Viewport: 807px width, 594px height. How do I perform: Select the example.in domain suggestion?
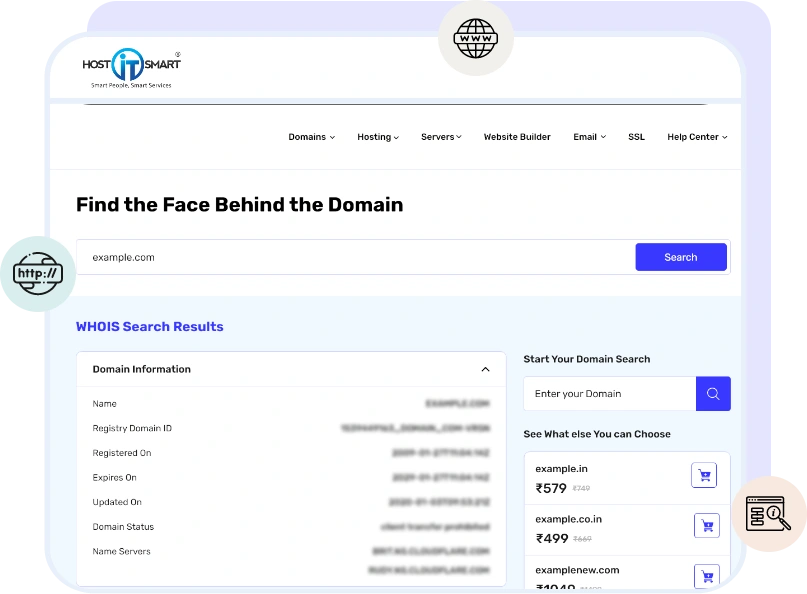pyautogui.click(x=561, y=469)
